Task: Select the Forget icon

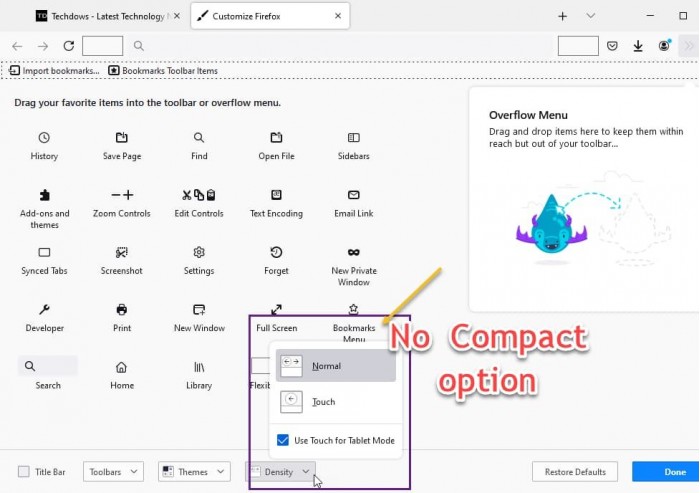Action: coord(276,252)
